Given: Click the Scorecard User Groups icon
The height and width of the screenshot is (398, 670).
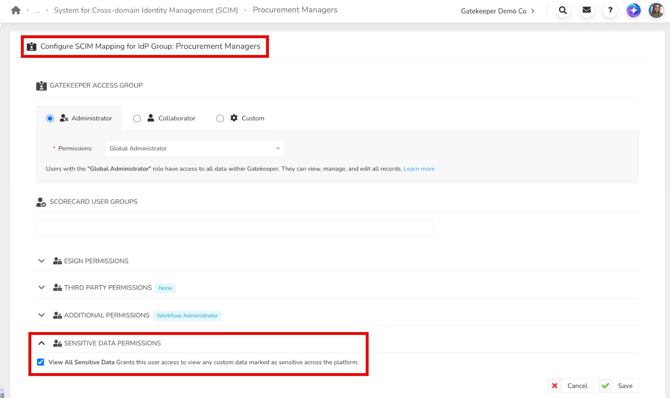Looking at the screenshot, I should (x=41, y=202).
